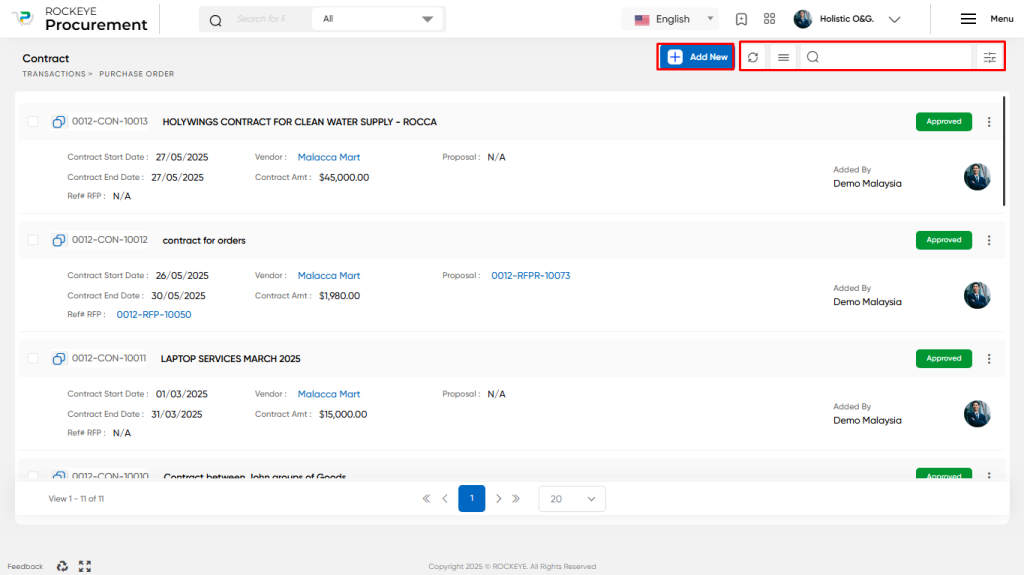Click the recycle icon beside Feedback
The image size is (1024, 575).
pyautogui.click(x=62, y=566)
